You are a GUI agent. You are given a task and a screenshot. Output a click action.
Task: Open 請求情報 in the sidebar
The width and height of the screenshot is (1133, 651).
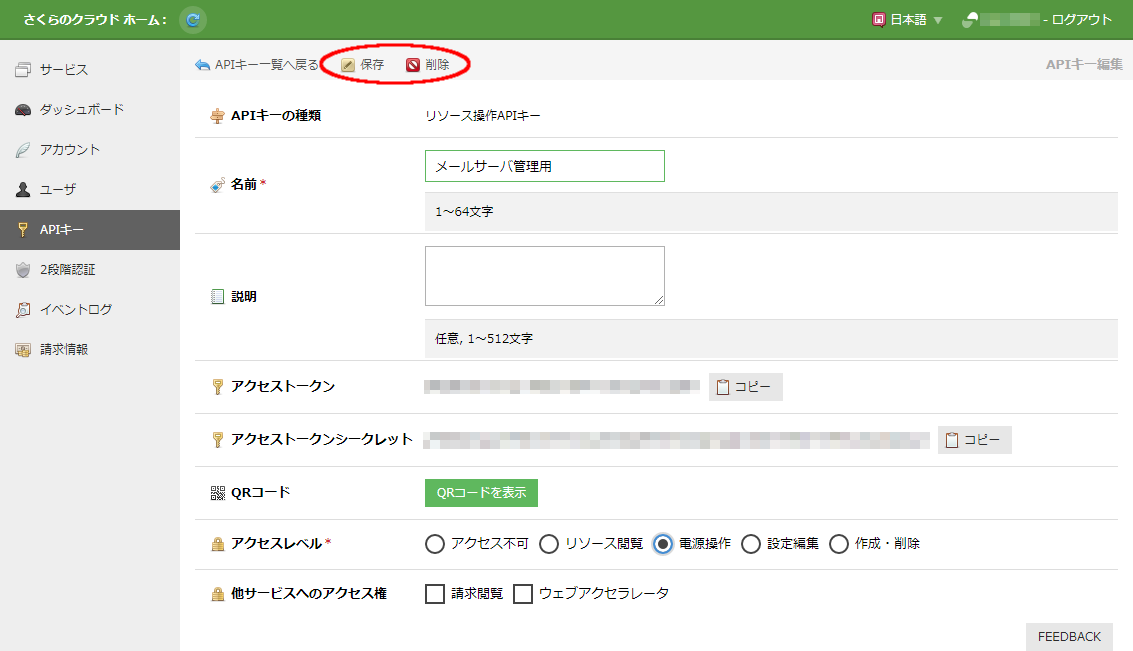[x=64, y=350]
